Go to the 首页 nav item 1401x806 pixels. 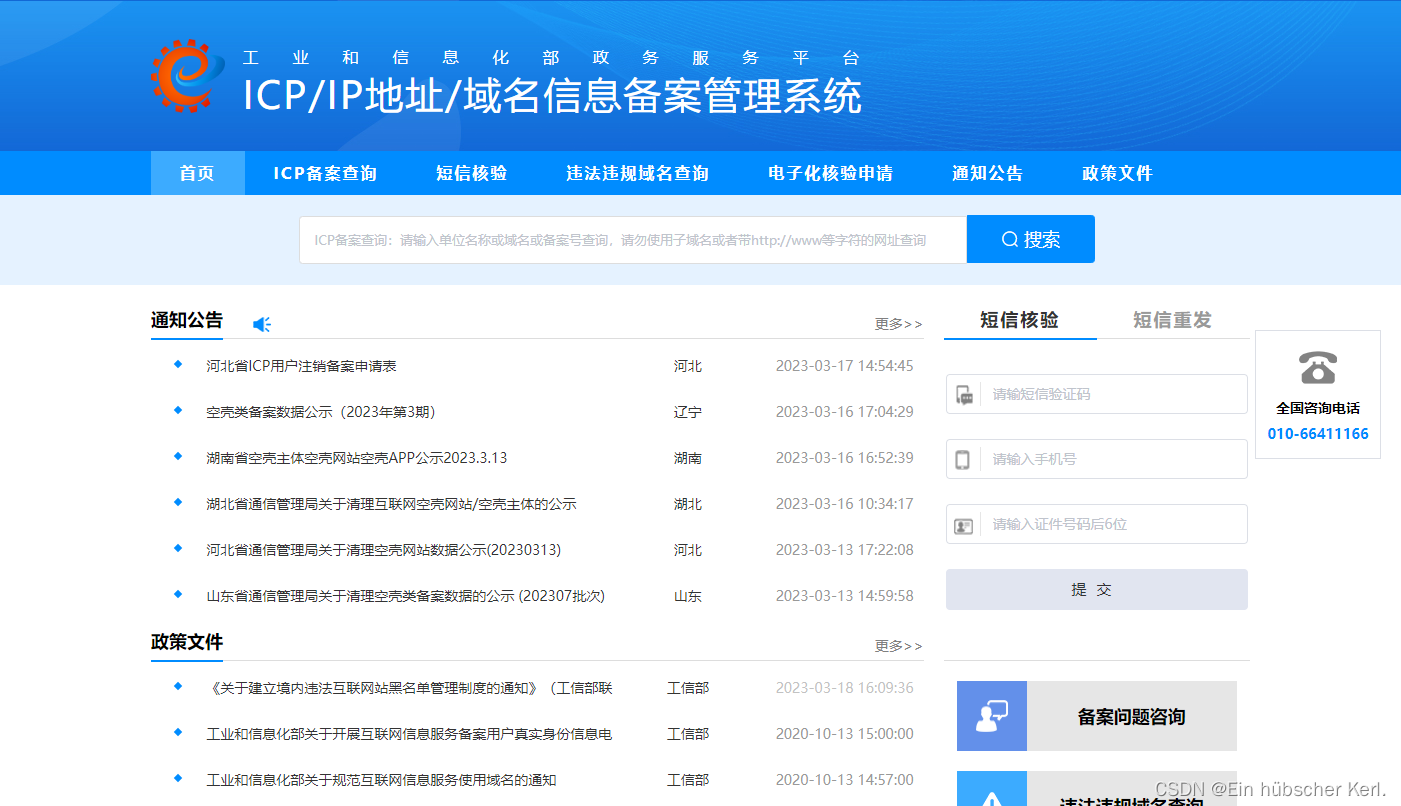coord(198,173)
